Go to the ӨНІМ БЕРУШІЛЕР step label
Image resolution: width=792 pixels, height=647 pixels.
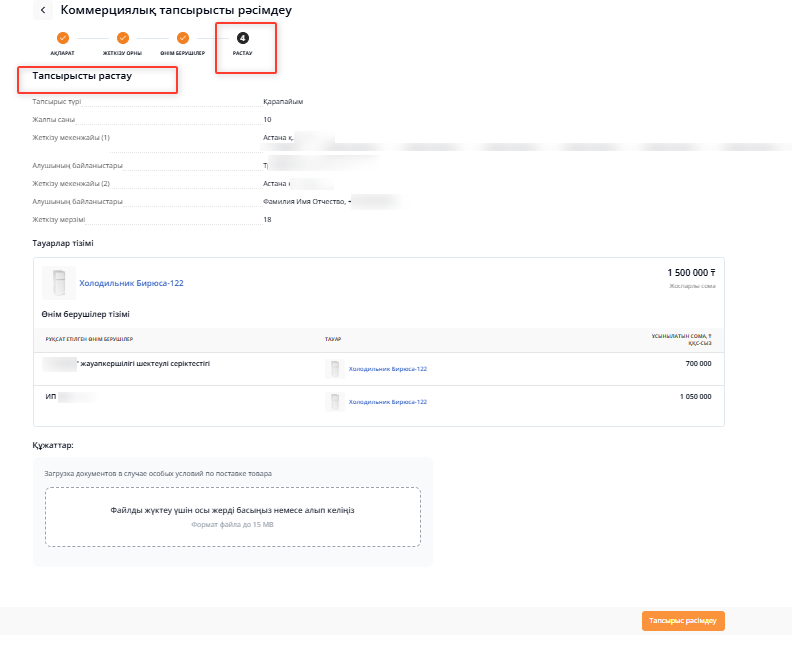click(x=183, y=52)
